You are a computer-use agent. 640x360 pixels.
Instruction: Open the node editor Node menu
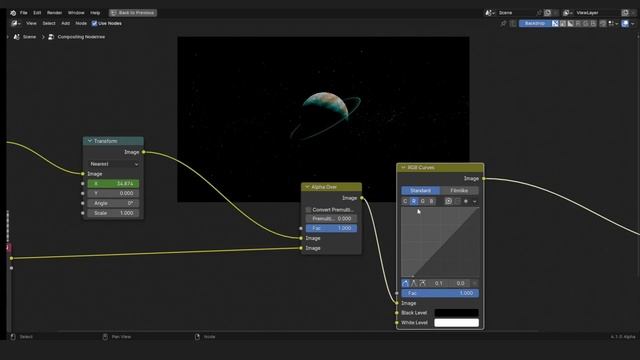pos(81,23)
